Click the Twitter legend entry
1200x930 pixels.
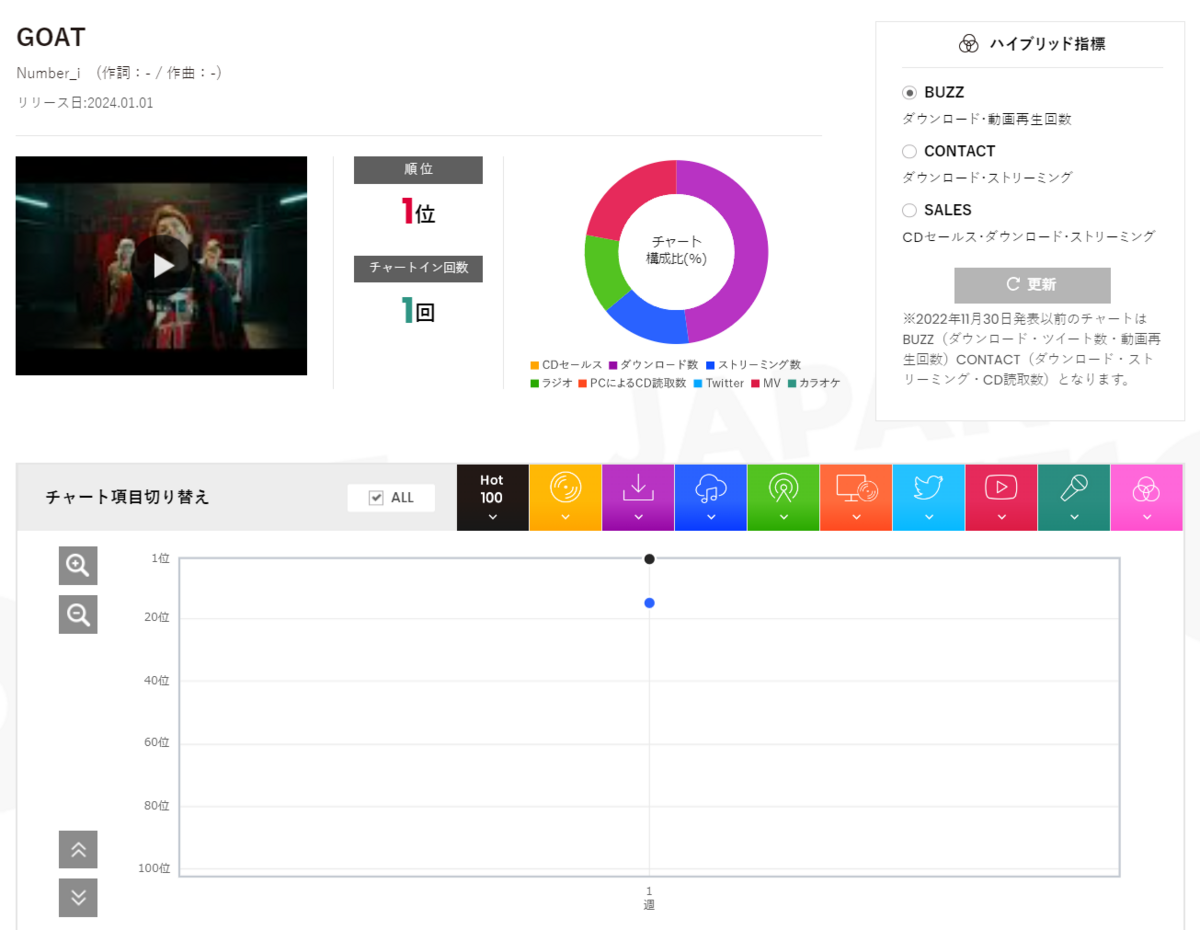718,383
